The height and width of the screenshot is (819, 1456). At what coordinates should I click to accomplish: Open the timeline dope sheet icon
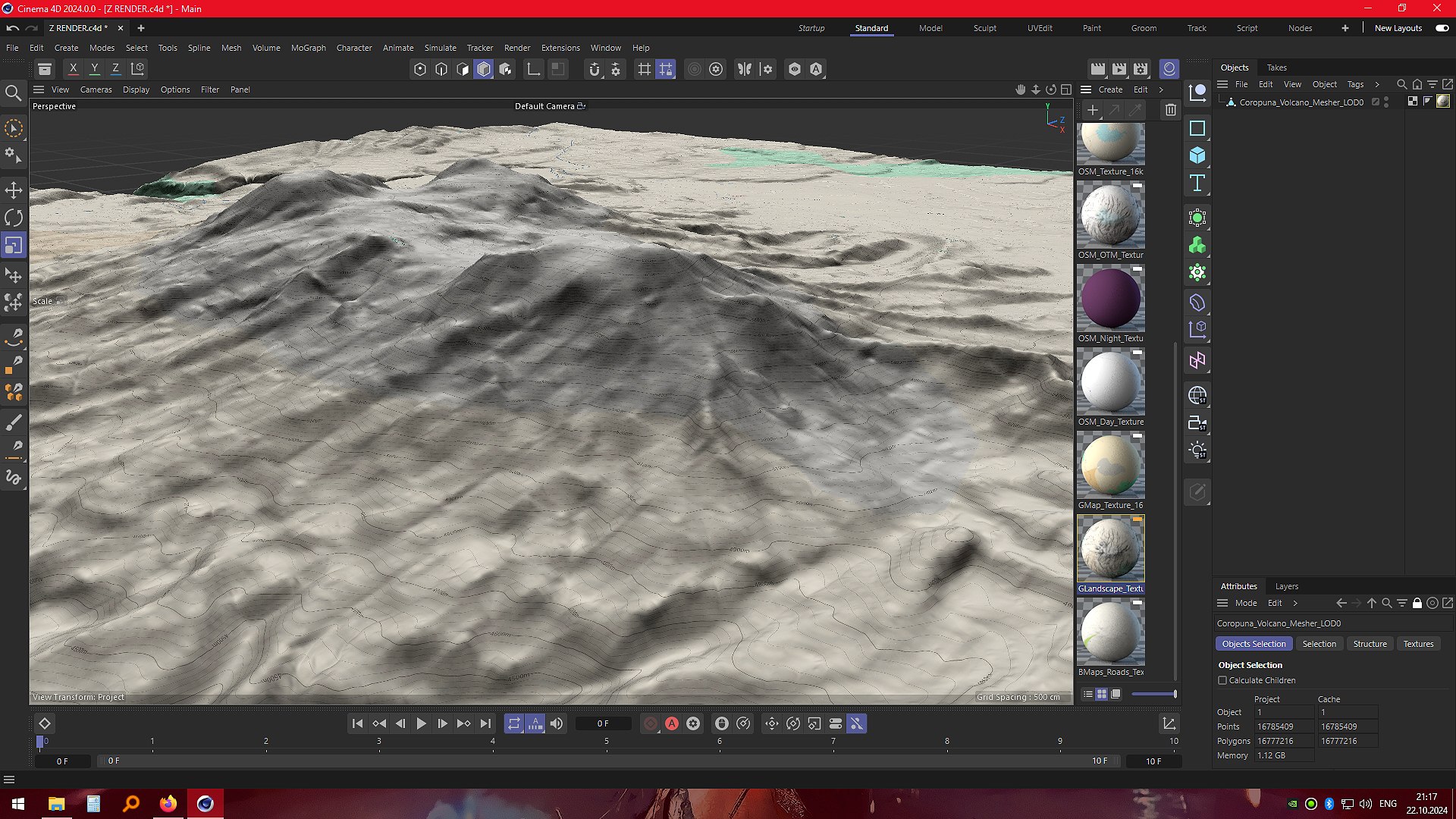coord(1169,723)
